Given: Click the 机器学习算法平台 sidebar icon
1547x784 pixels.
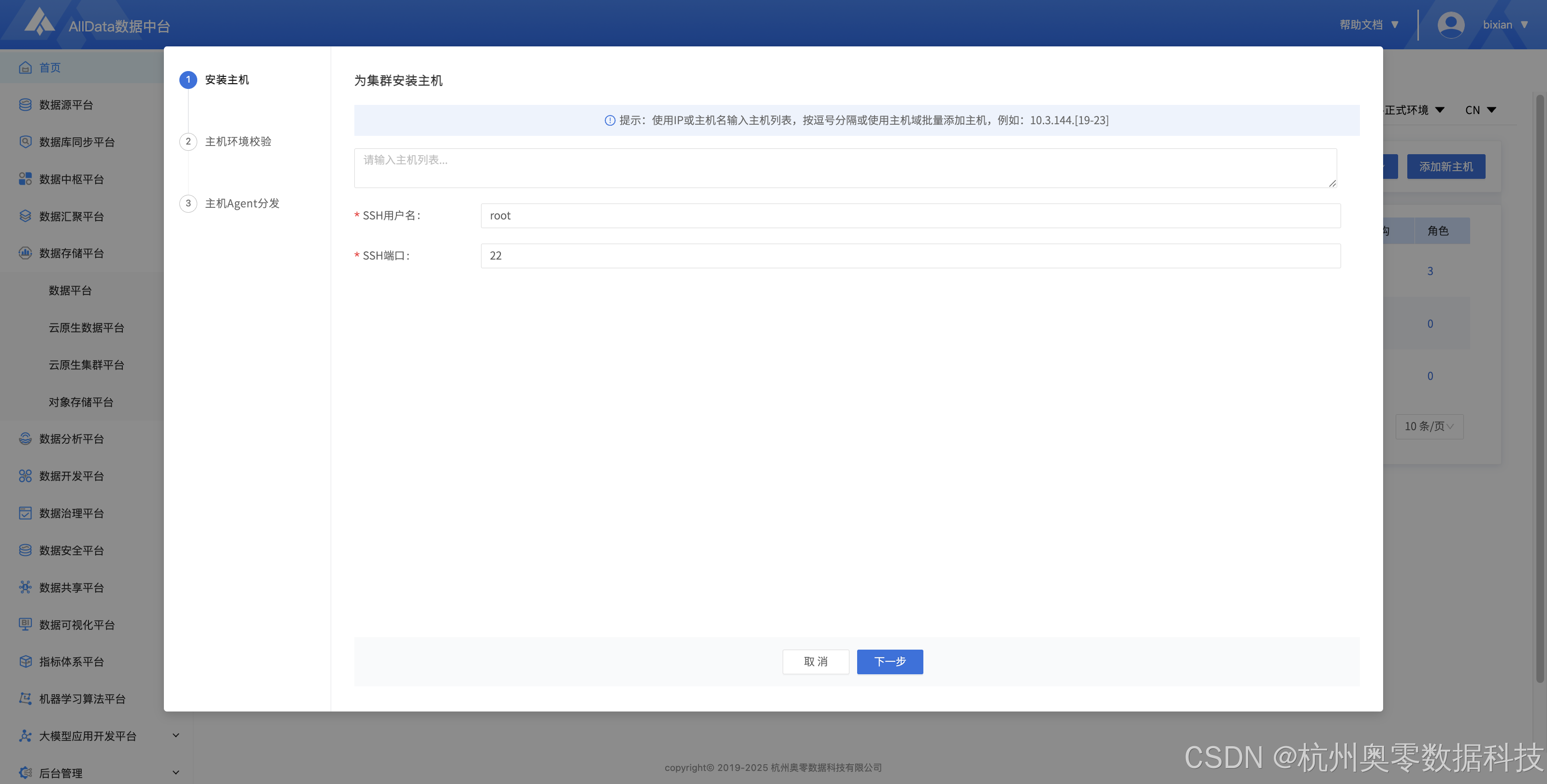Looking at the screenshot, I should pos(25,699).
